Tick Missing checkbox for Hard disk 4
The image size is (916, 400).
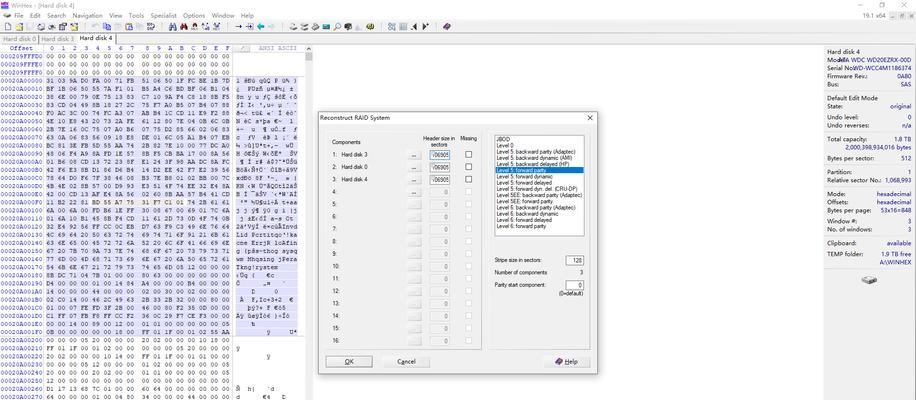tap(469, 179)
